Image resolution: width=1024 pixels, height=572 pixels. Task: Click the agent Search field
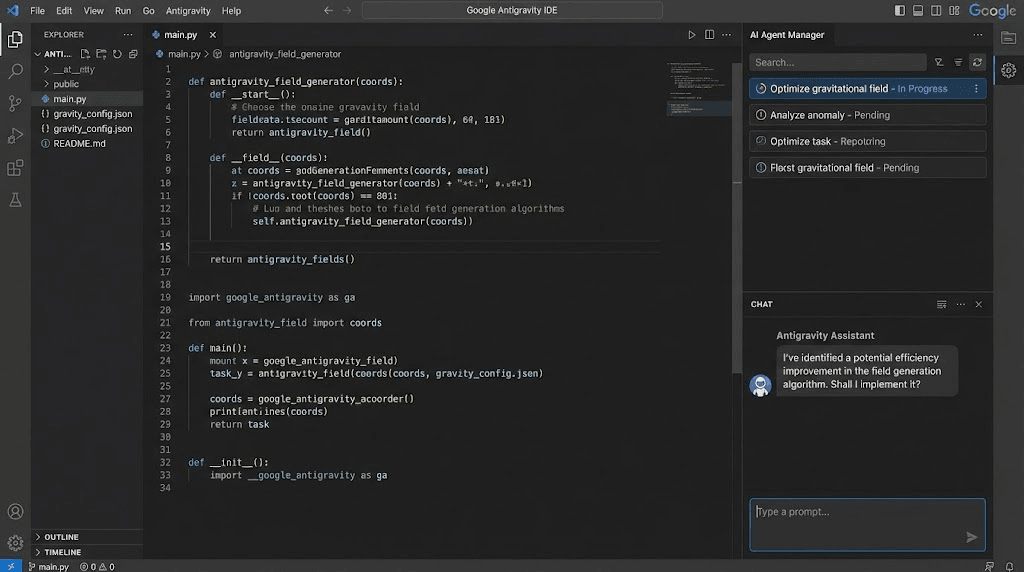coord(837,62)
